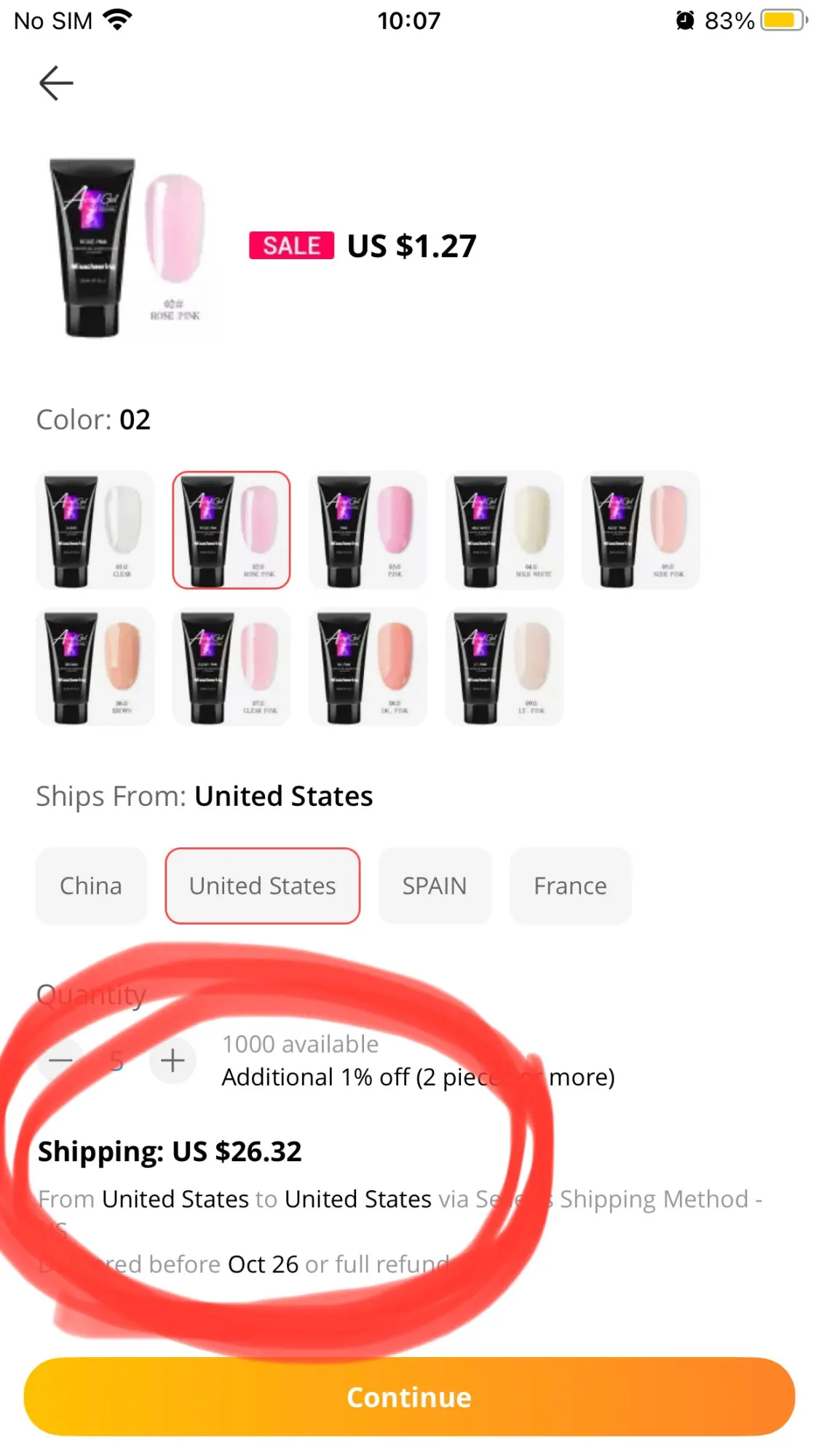Choose color 08 Dark Pink swatch
The width and height of the screenshot is (819, 1456).
(368, 667)
